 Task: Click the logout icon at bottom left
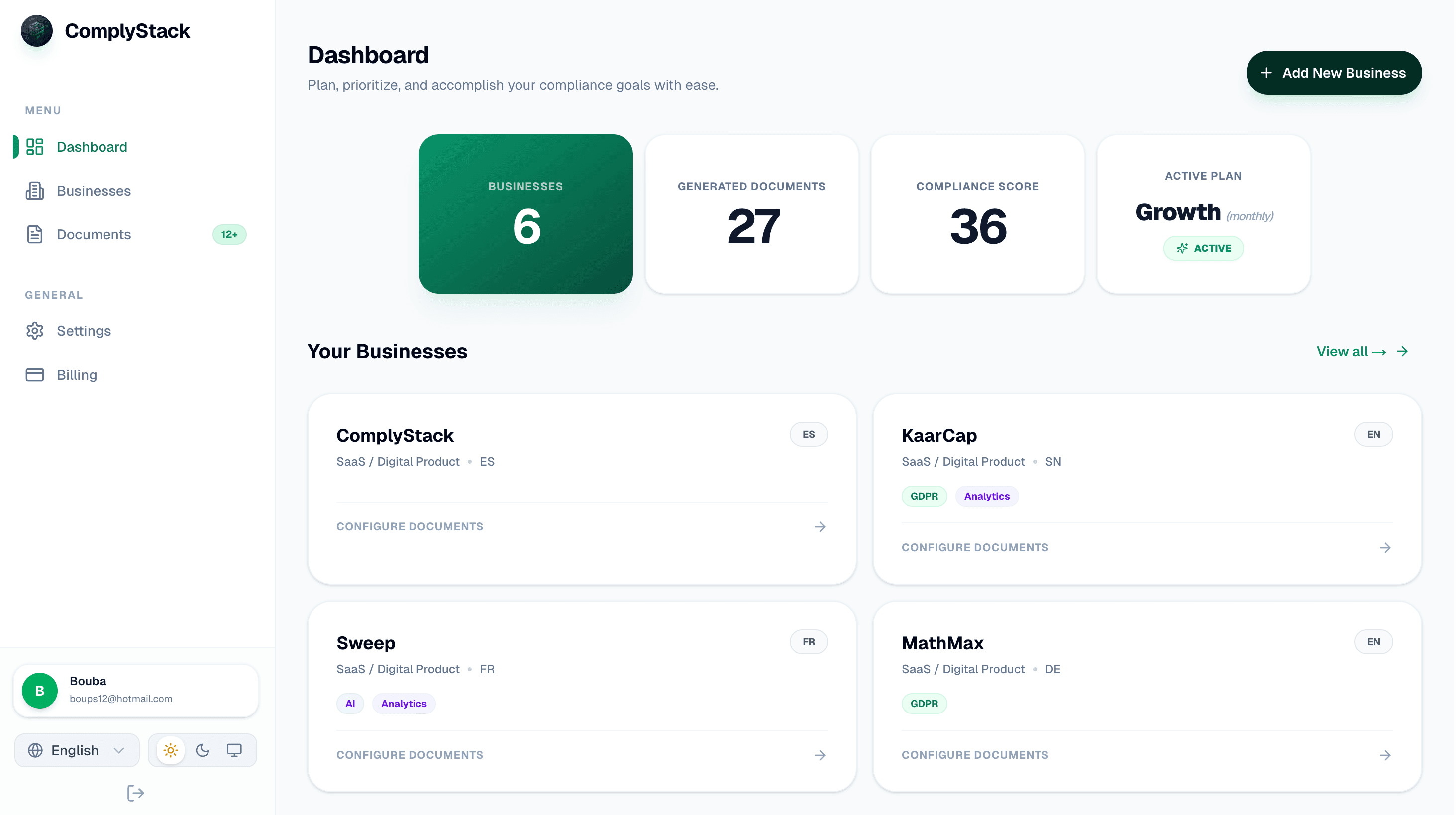[135, 793]
